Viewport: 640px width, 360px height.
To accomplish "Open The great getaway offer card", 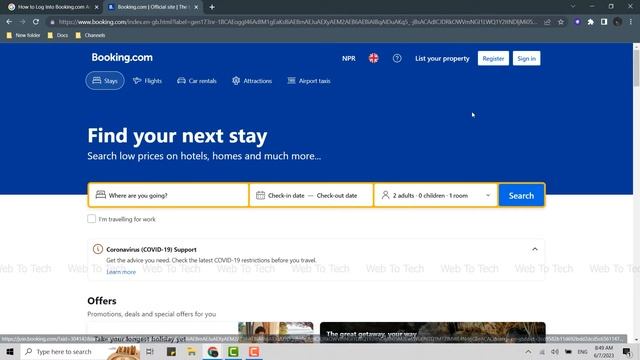I will click(432, 332).
